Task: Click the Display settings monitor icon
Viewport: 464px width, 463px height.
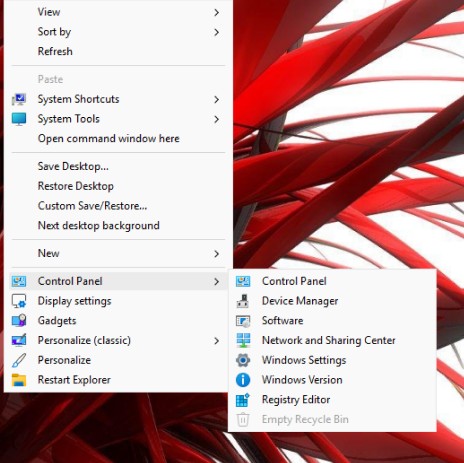Action: point(19,301)
